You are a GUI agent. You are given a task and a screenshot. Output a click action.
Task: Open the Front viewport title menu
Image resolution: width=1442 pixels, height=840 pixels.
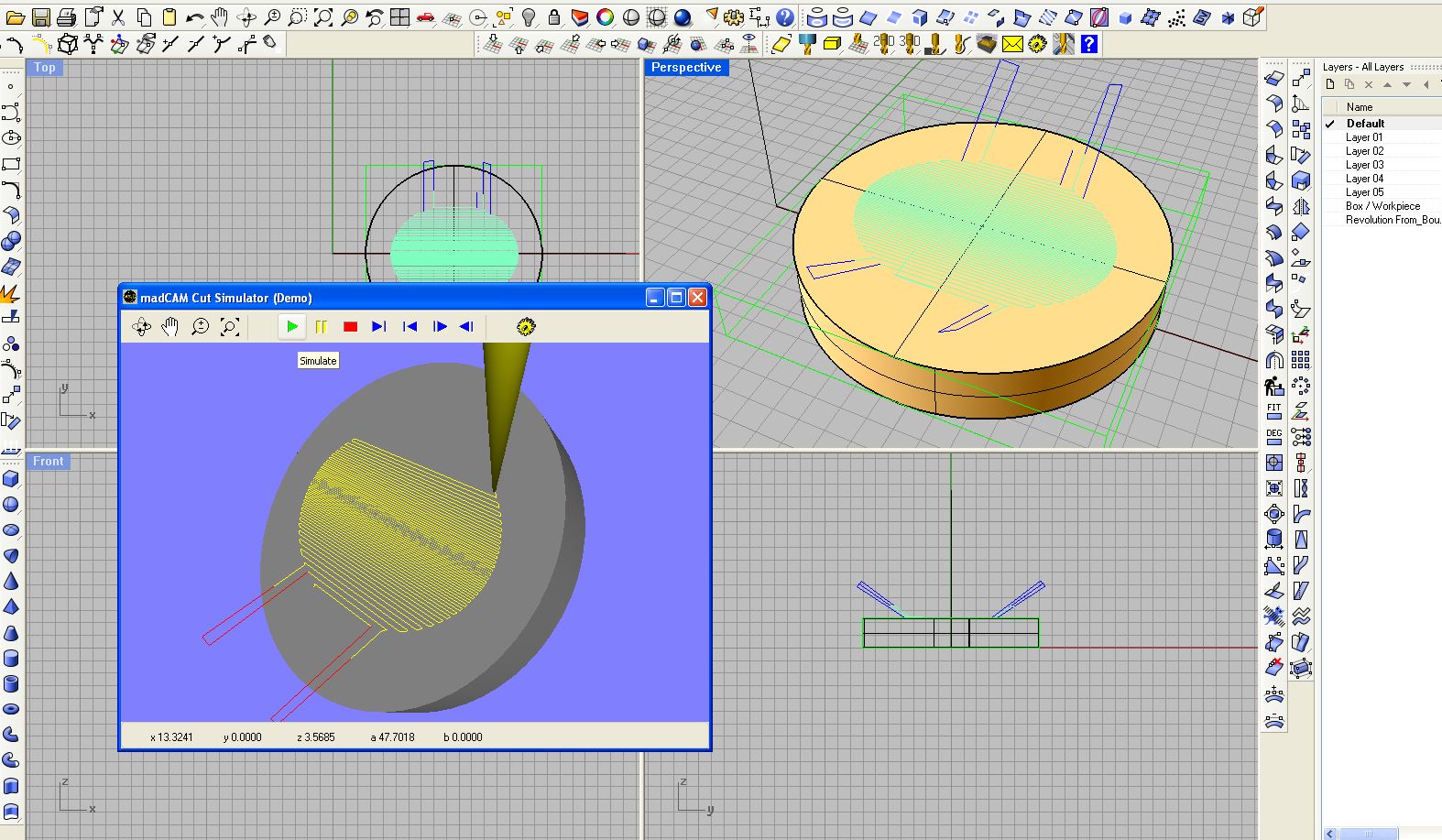[49, 462]
